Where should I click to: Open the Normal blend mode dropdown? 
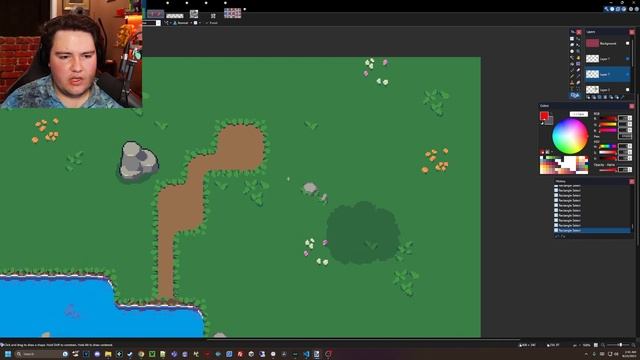[x=183, y=23]
